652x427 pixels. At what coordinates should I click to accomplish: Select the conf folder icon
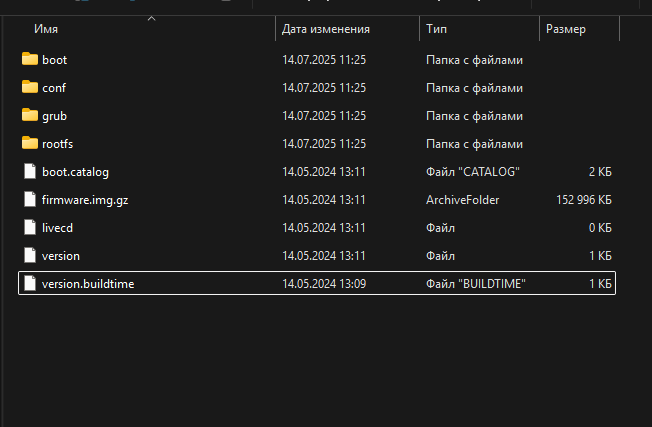pyautogui.click(x=30, y=87)
